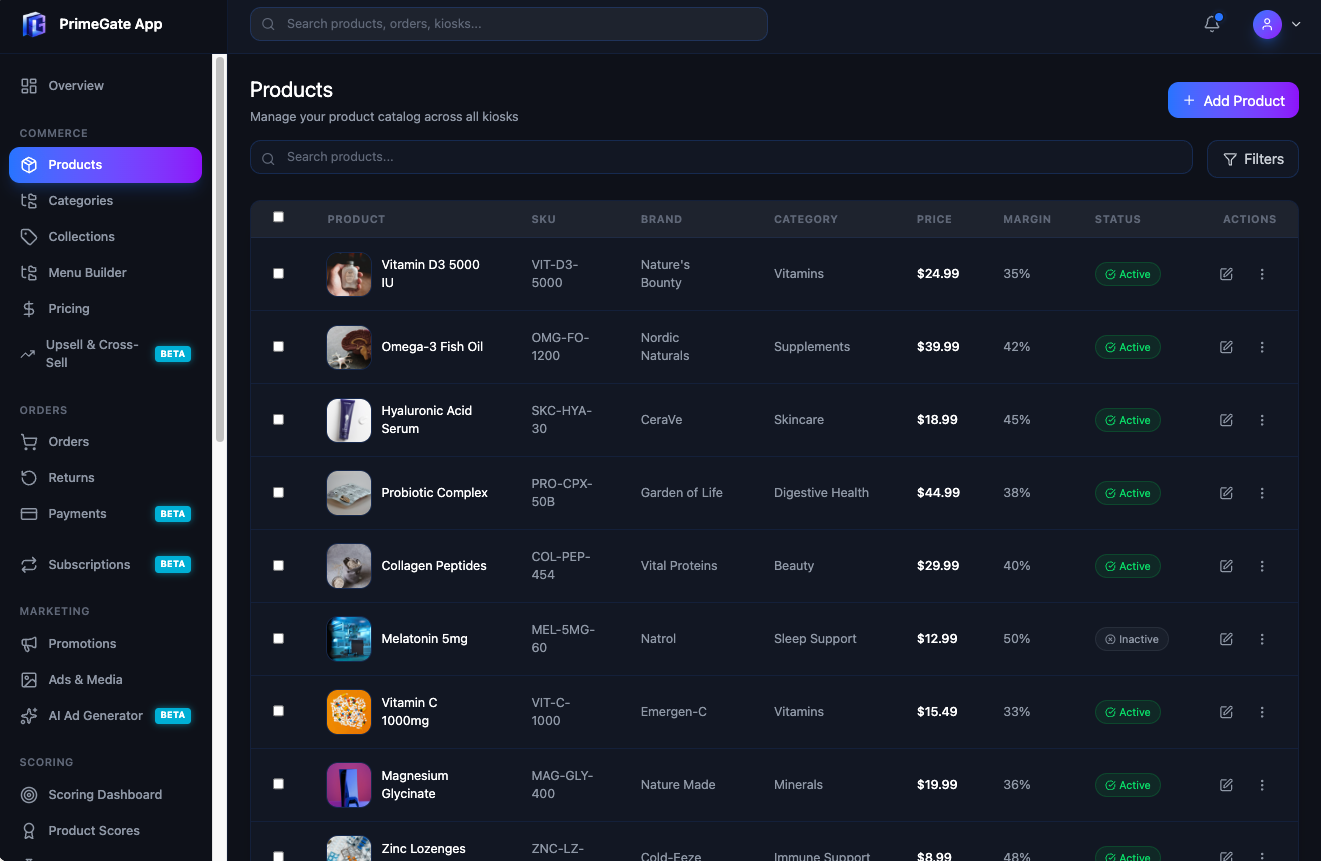Check the Hyaluronic Acid Serum row
1321x861 pixels.
pyautogui.click(x=278, y=419)
